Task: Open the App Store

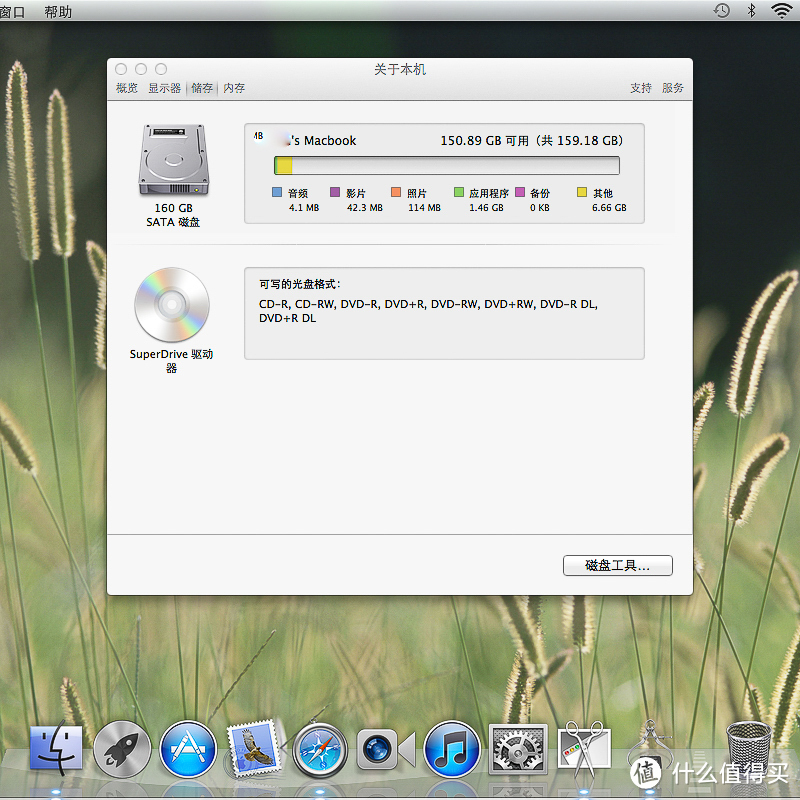Action: tap(188, 748)
